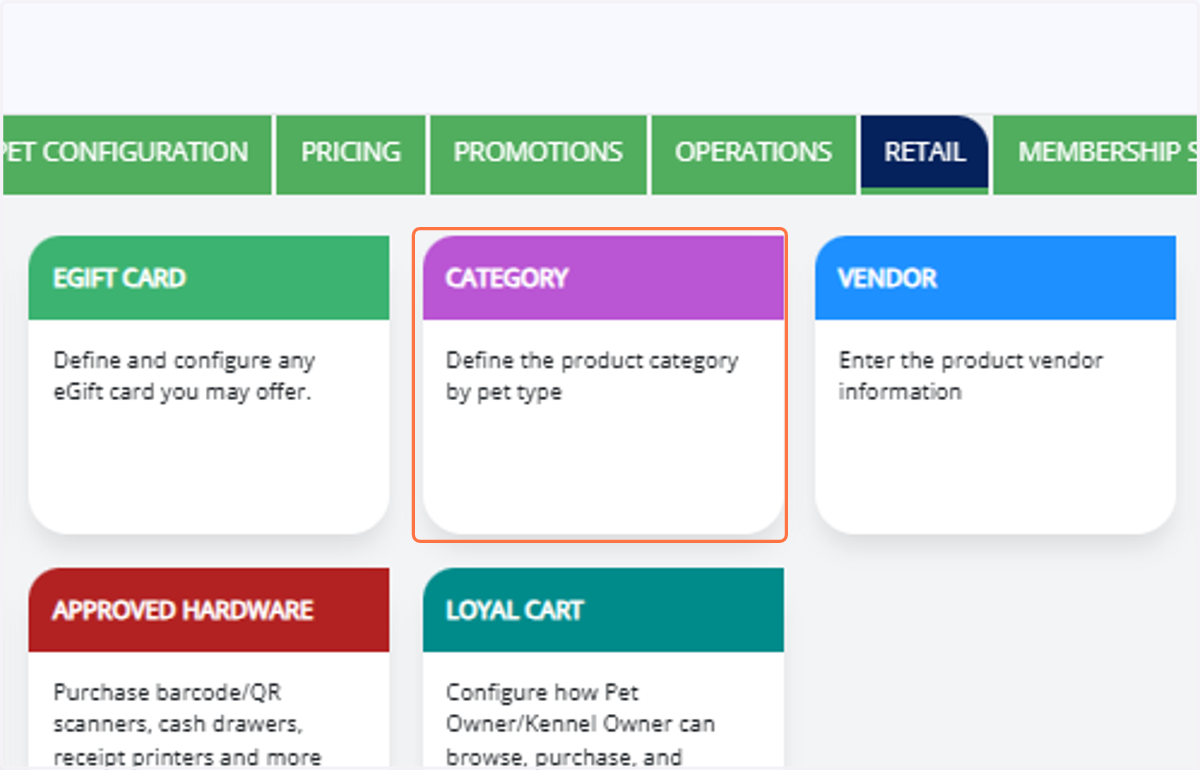This screenshot has height=770, width=1200.
Task: Click 'Enter the product vendor information' text
Action: [x=970, y=376]
